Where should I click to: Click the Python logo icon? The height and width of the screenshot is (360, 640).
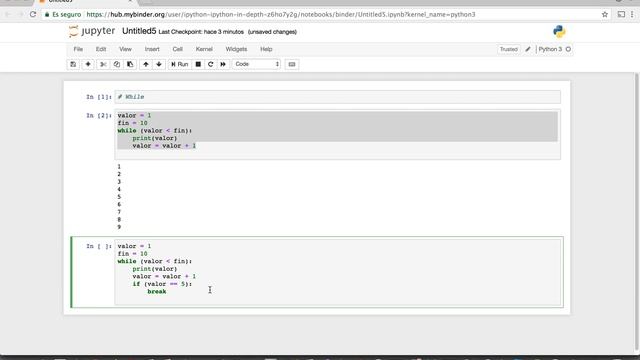coord(559,31)
